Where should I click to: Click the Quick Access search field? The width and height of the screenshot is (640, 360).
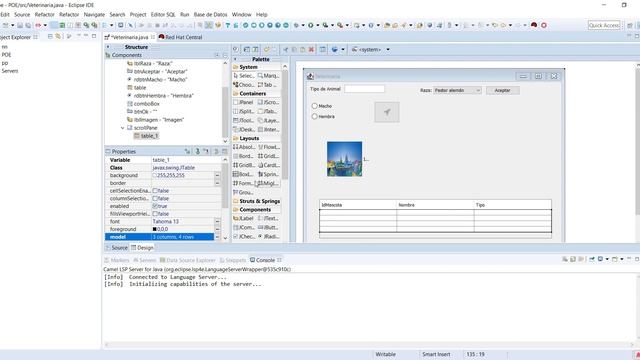pos(604,25)
